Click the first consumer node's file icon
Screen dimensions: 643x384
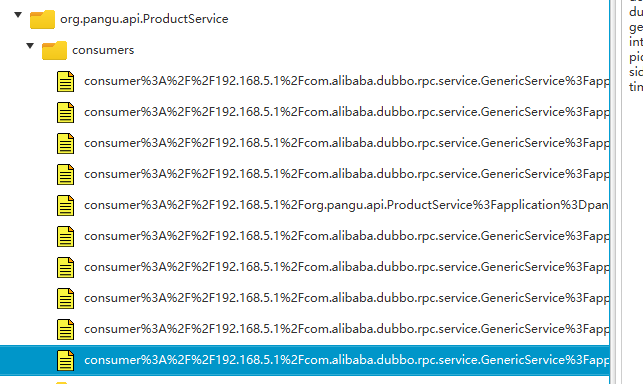(65, 81)
